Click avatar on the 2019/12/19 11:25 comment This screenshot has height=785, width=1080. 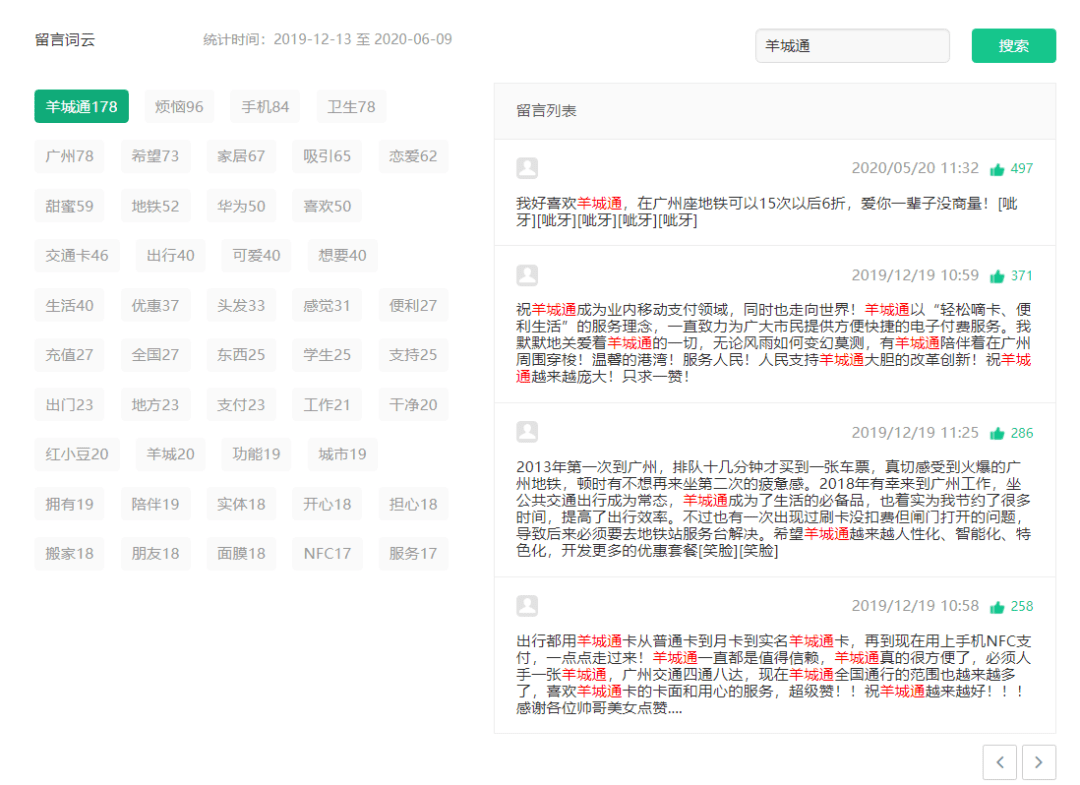(x=527, y=432)
